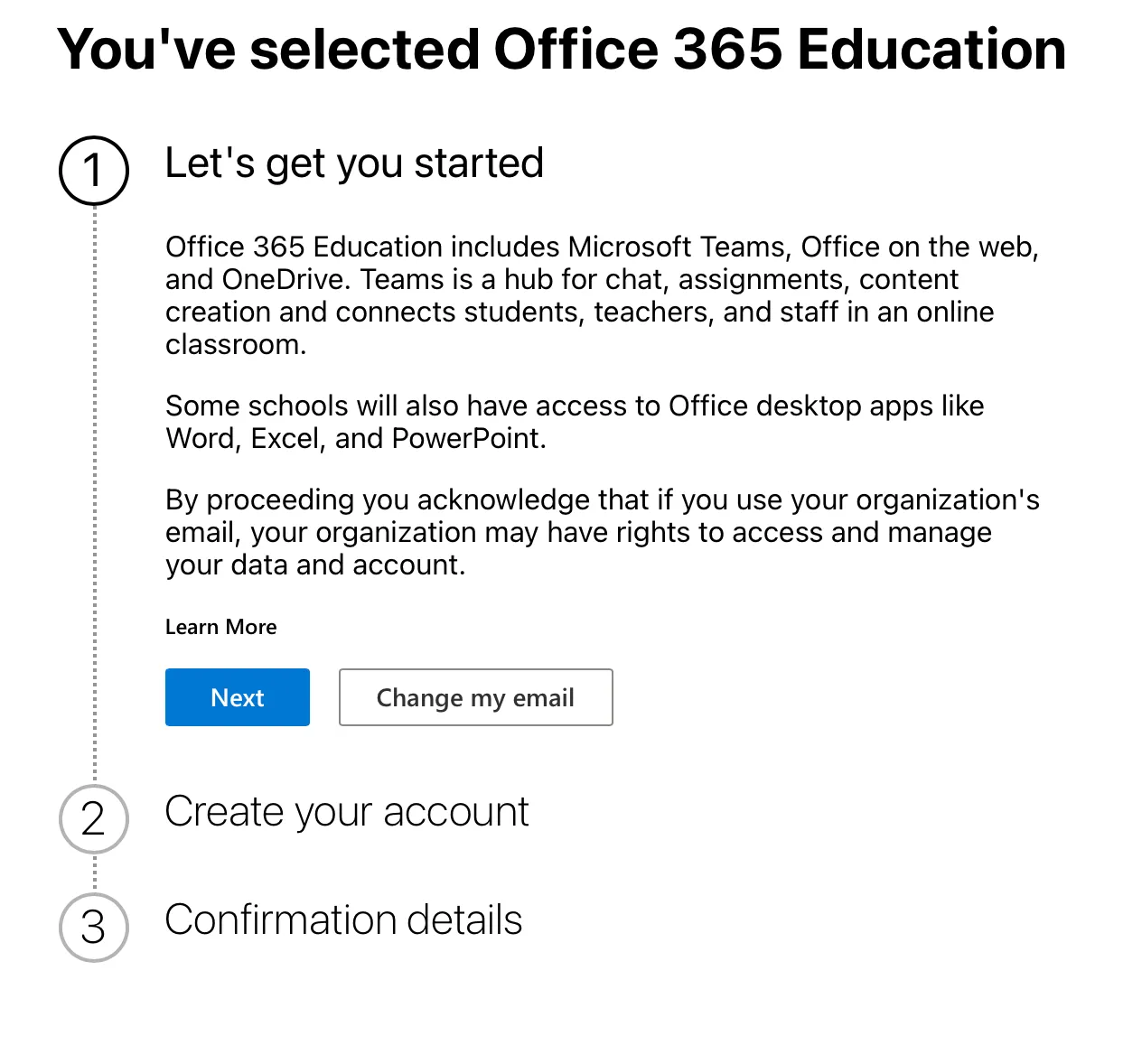
Task: Click the Next button
Action: point(237,697)
